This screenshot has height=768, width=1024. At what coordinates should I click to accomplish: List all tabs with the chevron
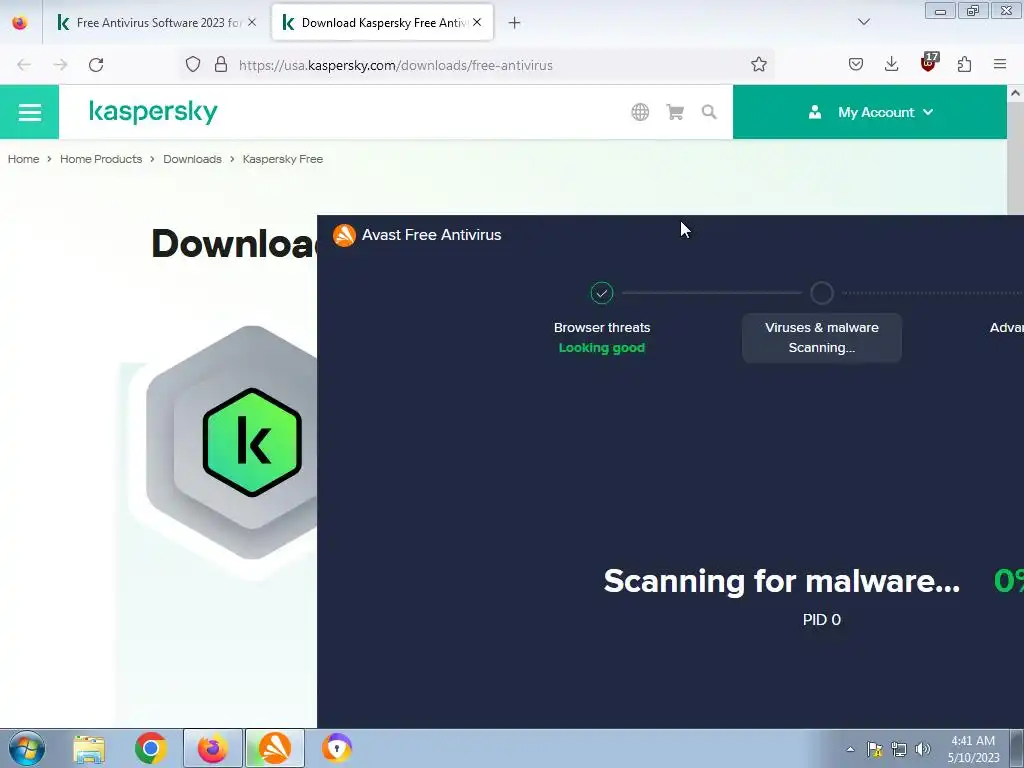coord(864,22)
